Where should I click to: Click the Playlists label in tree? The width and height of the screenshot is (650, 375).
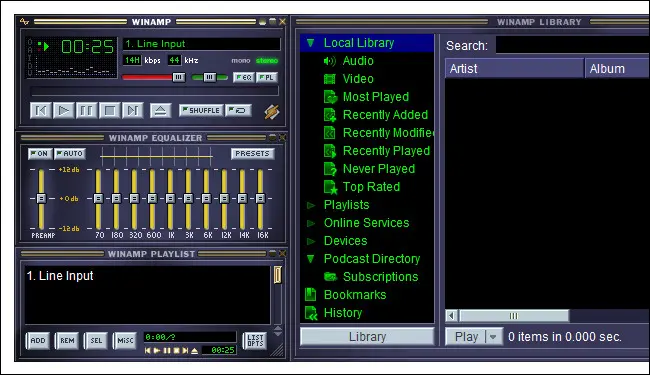coord(347,205)
